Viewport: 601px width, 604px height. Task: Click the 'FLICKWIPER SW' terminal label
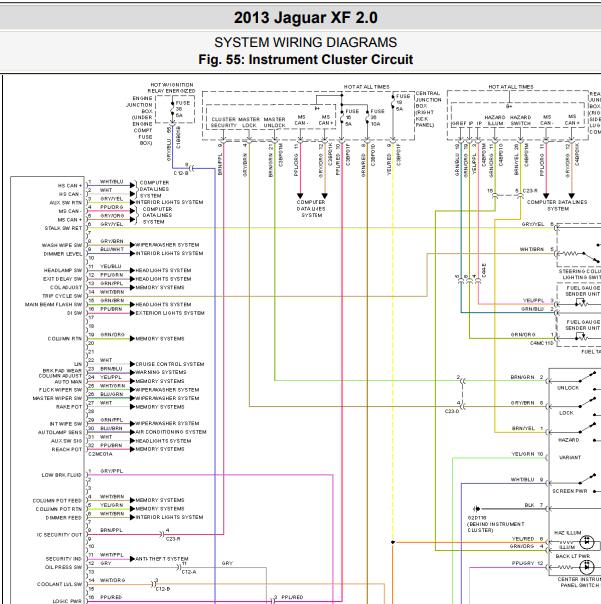[60, 390]
